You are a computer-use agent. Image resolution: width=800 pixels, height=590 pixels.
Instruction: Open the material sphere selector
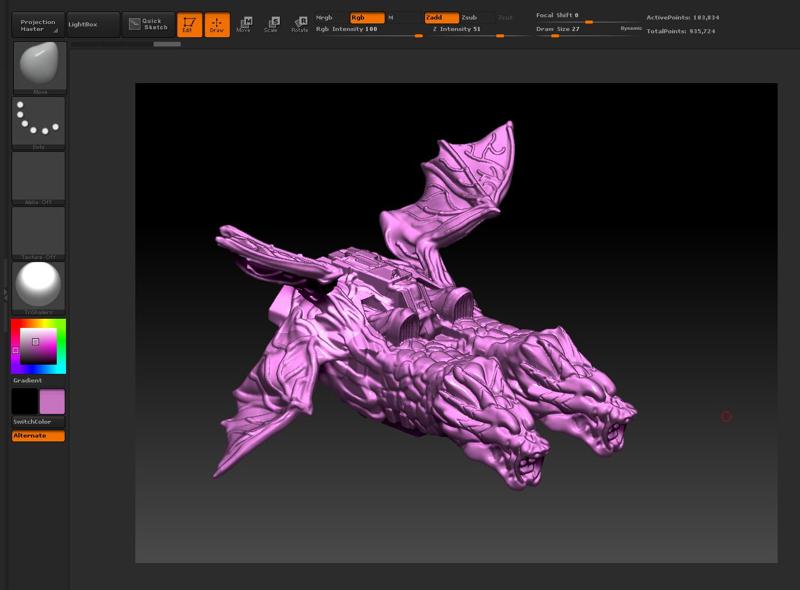38,287
